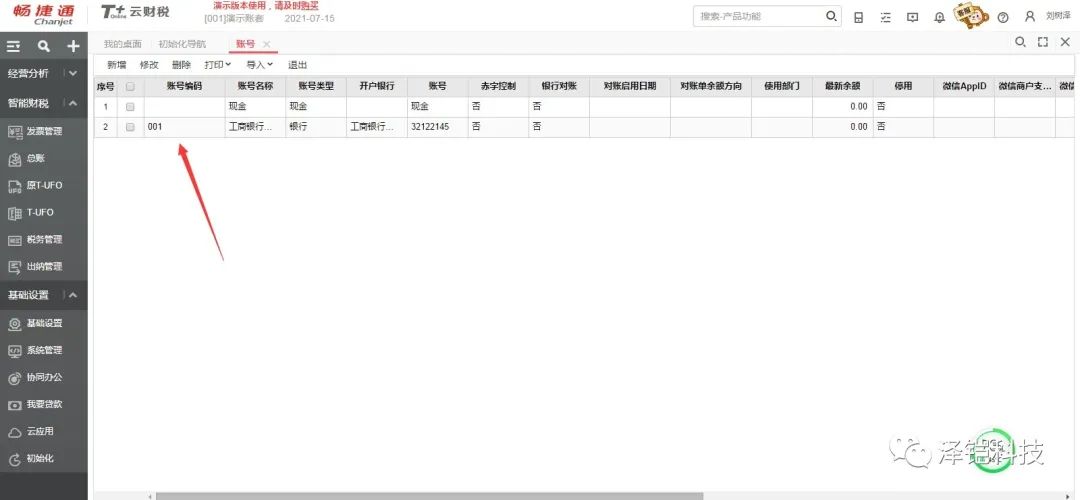The height and width of the screenshot is (500, 1080).
Task: Open 总账 general ledger icon
Action: click(15, 158)
